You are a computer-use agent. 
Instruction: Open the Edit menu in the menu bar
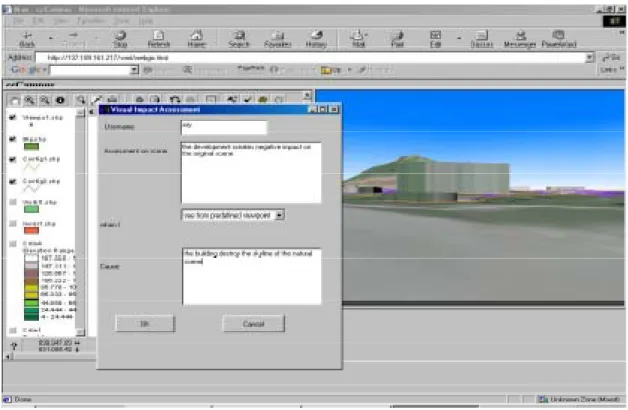point(38,21)
